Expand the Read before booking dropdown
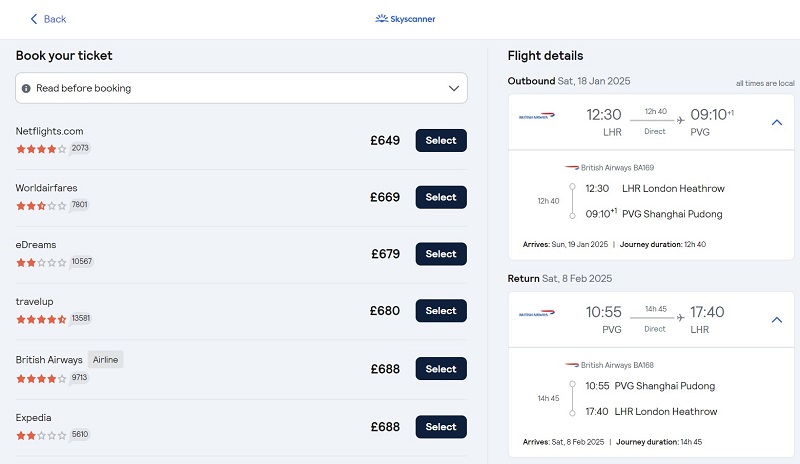The width and height of the screenshot is (800, 464). (x=241, y=88)
